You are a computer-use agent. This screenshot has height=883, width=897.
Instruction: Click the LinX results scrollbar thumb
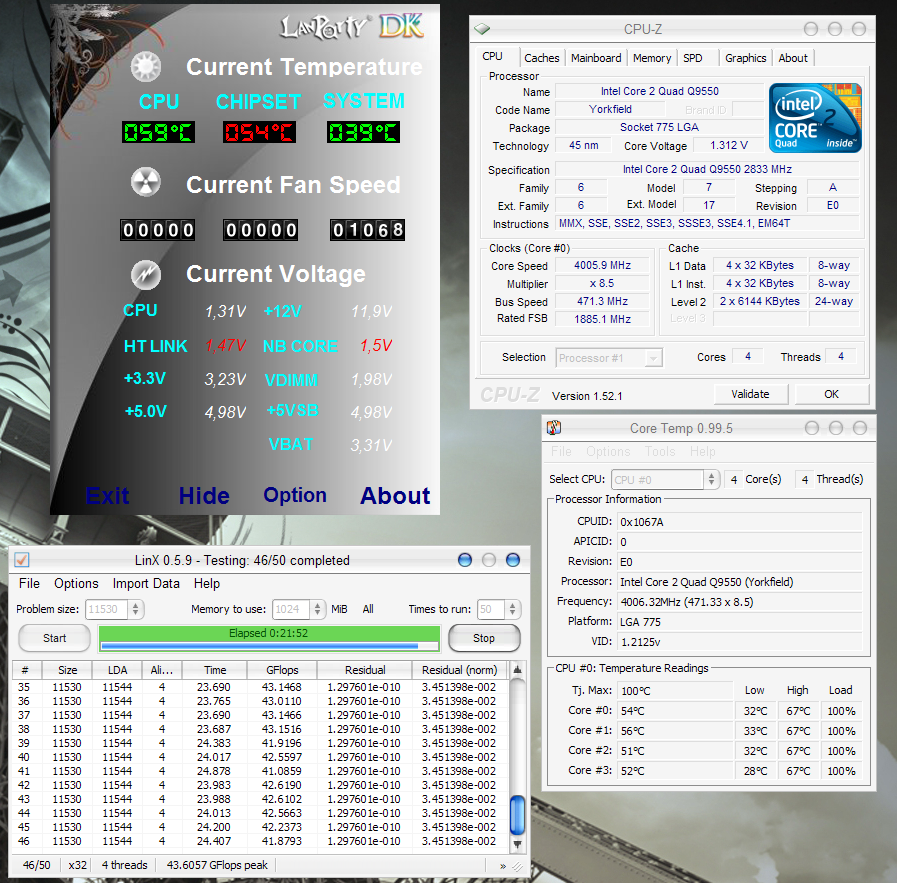point(517,816)
